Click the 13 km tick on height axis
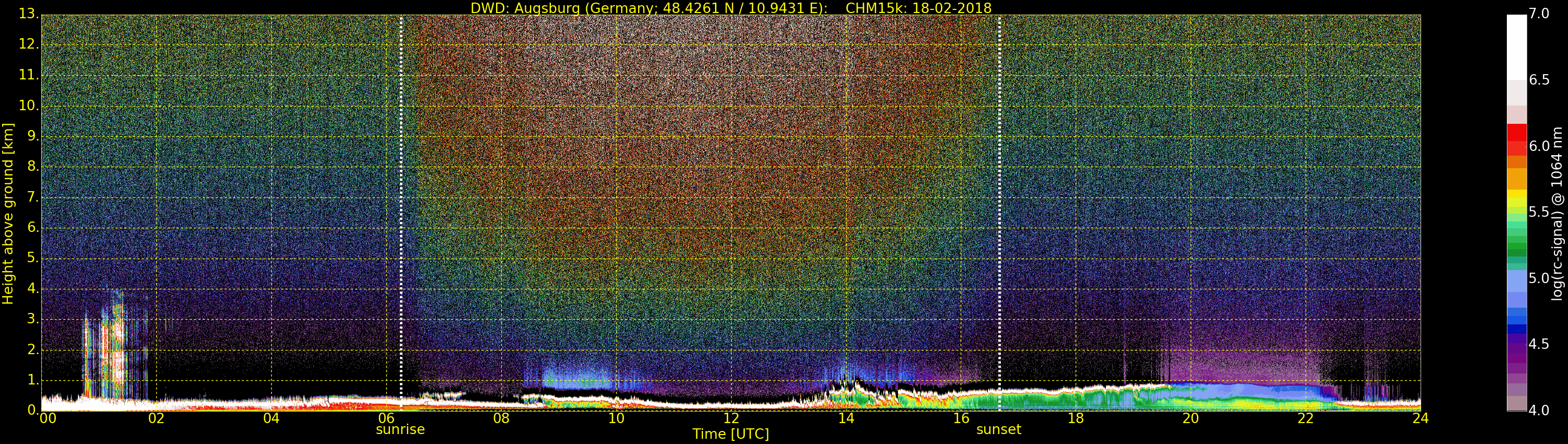 [28, 14]
